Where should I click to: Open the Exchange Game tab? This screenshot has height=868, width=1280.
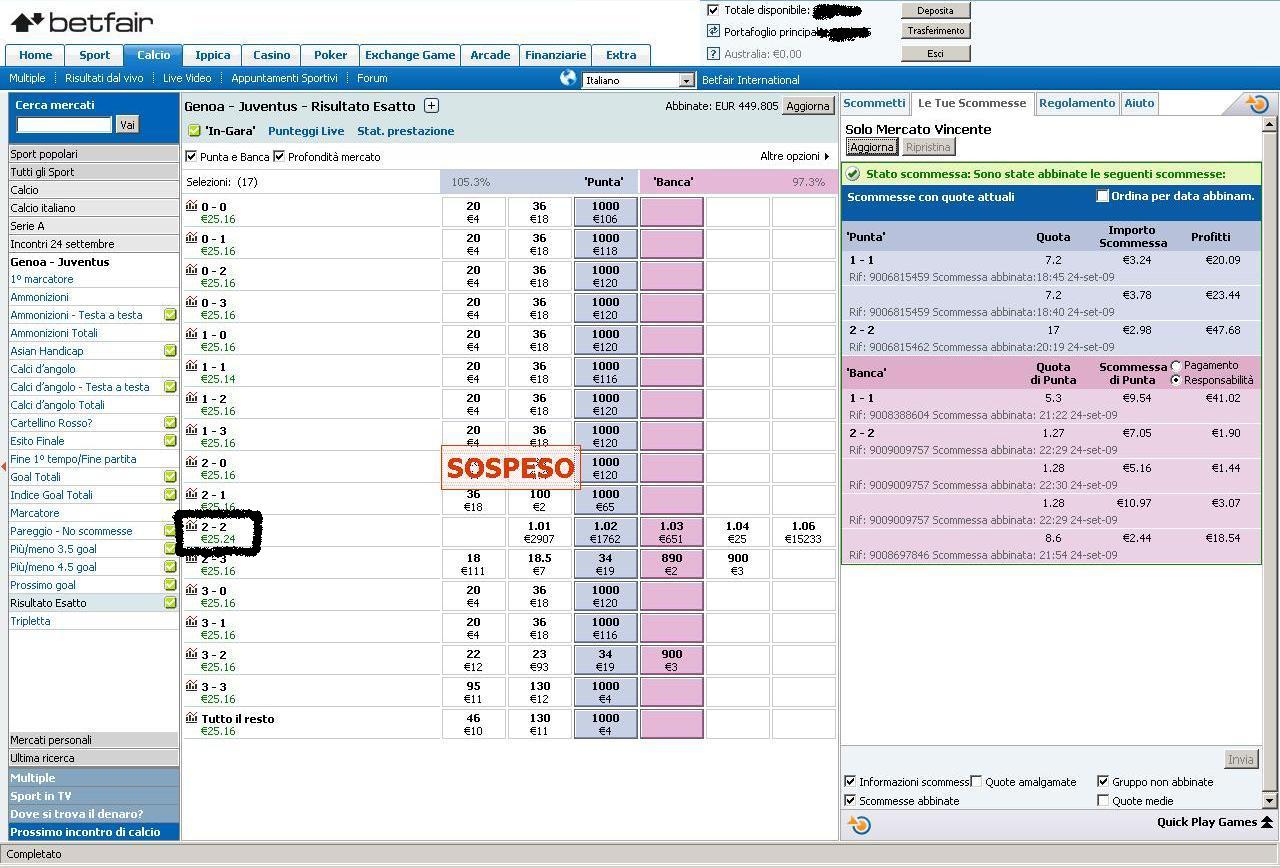click(410, 55)
